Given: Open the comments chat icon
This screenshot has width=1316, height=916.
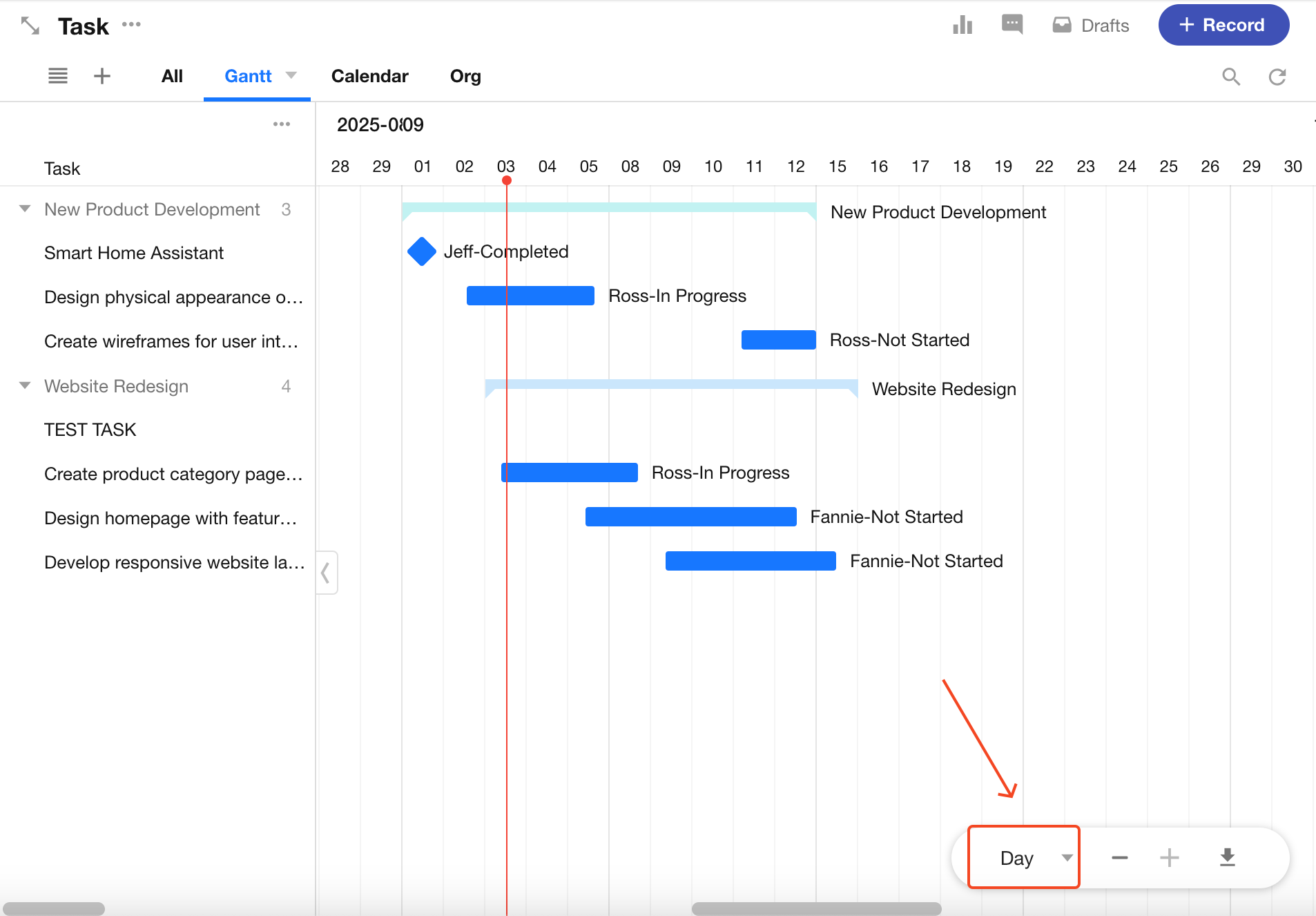Looking at the screenshot, I should tap(1012, 25).
